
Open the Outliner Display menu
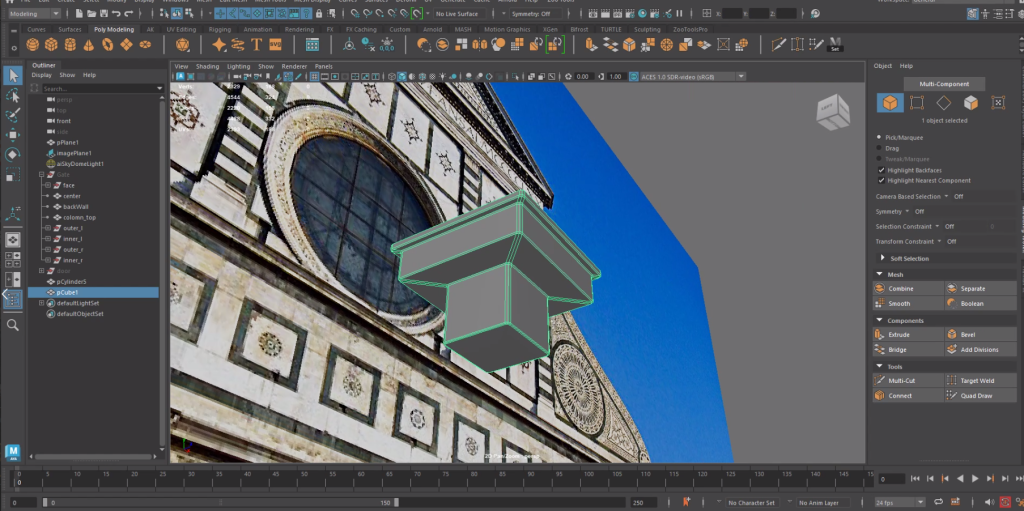(x=41, y=75)
